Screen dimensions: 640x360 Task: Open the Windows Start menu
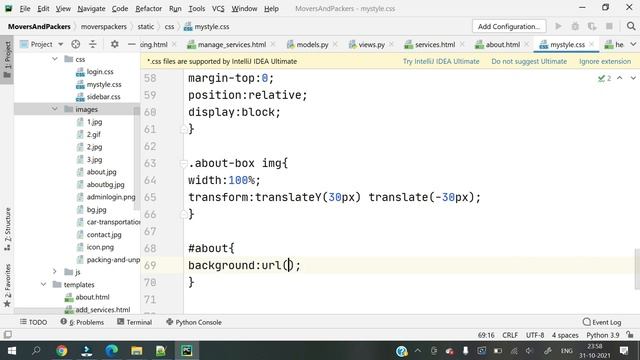click(x=12, y=351)
